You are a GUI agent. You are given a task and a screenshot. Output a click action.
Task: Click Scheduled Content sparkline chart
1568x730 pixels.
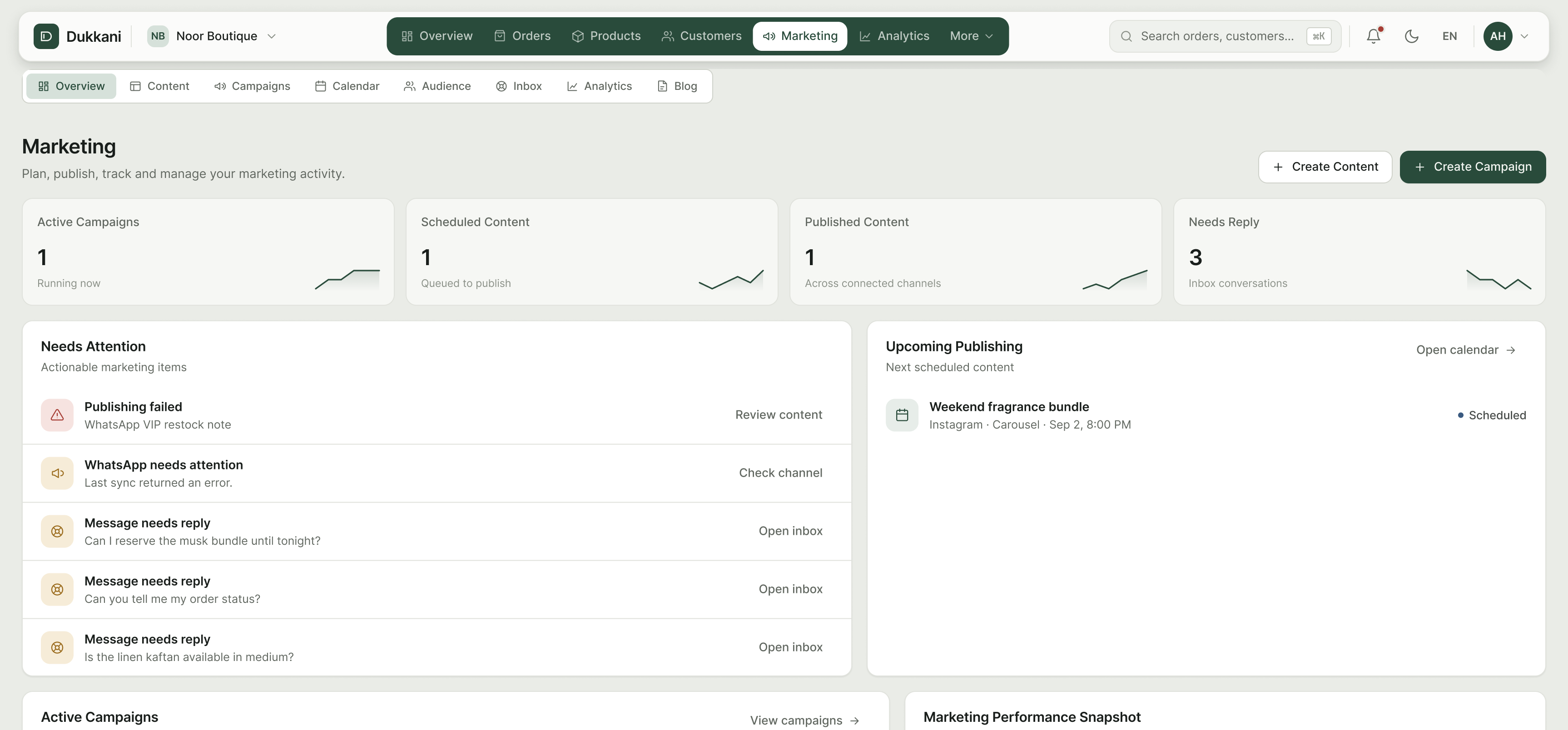tap(731, 279)
